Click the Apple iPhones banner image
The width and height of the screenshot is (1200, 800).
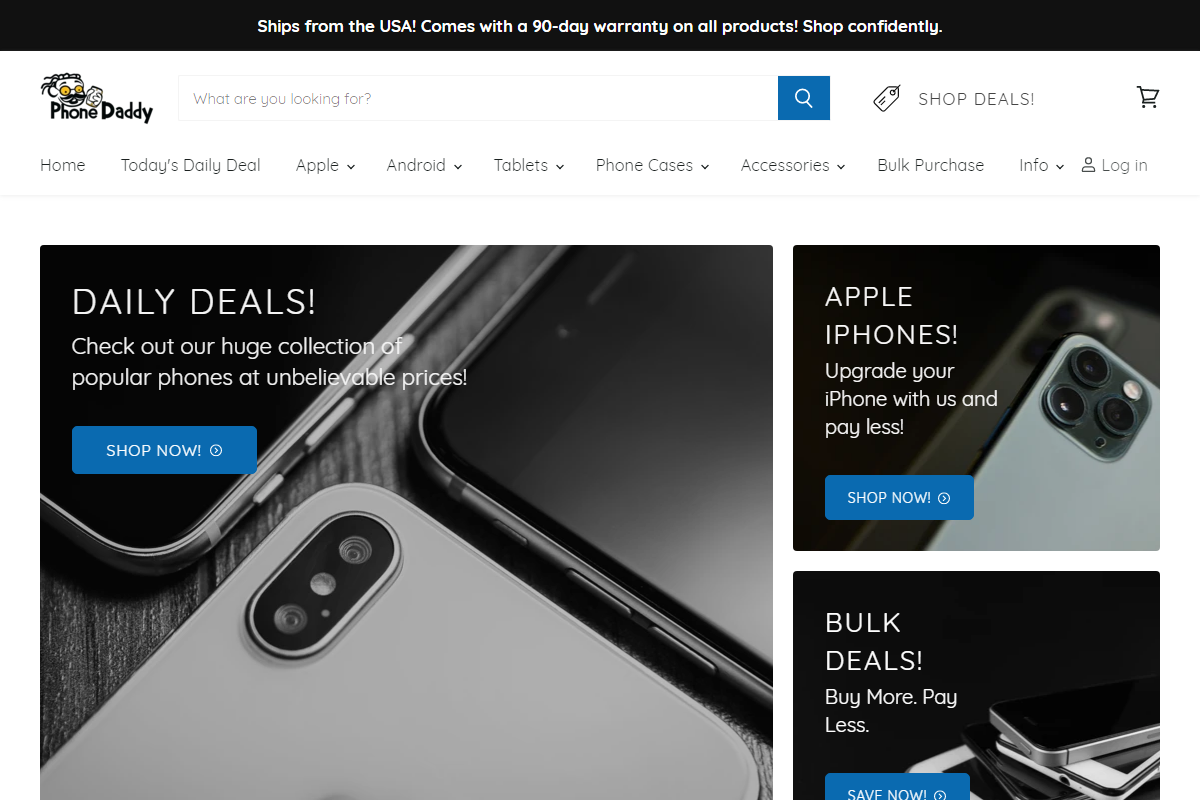pos(976,398)
